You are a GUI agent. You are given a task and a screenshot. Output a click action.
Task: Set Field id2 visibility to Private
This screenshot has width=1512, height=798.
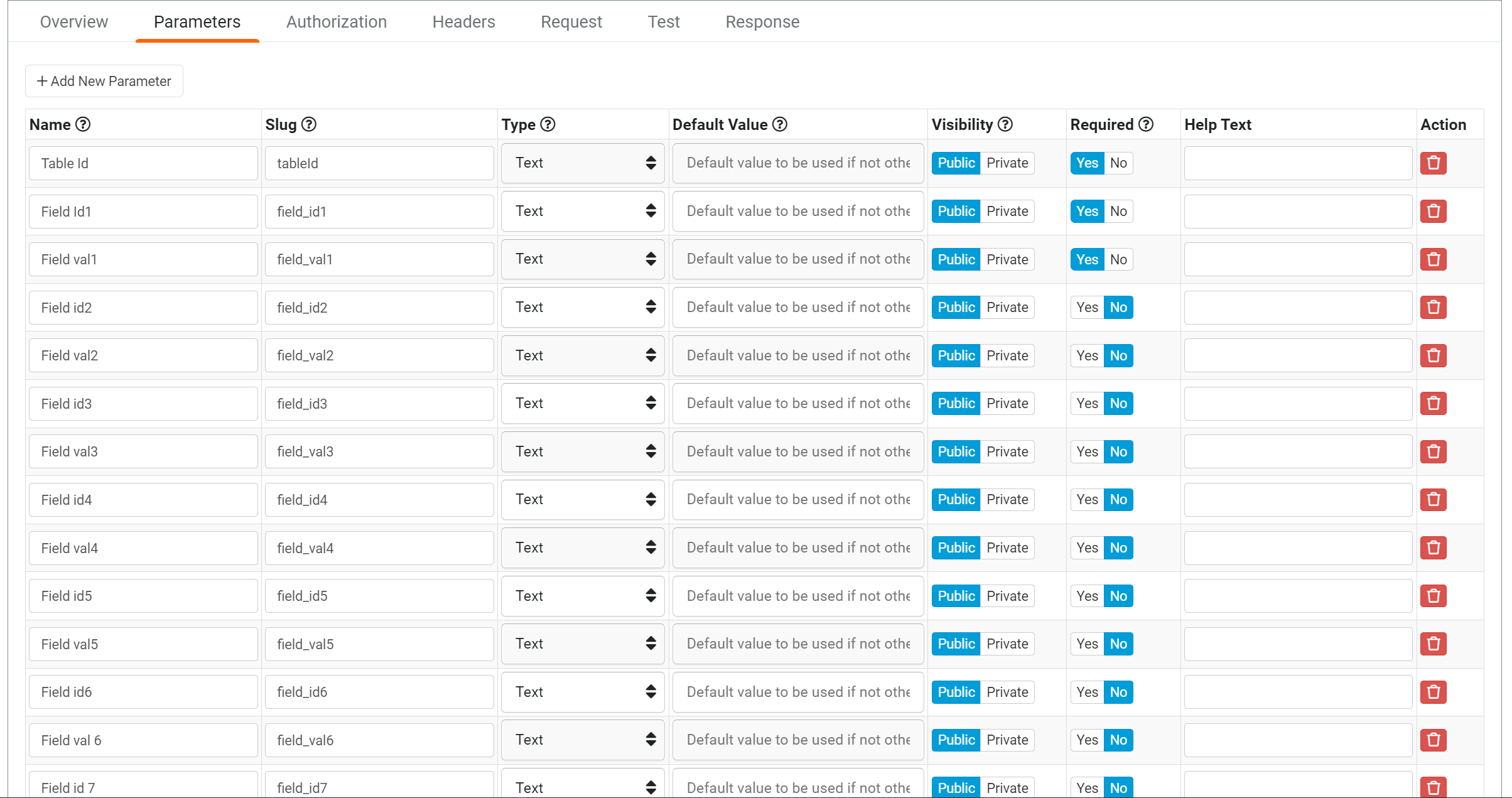click(x=1007, y=307)
